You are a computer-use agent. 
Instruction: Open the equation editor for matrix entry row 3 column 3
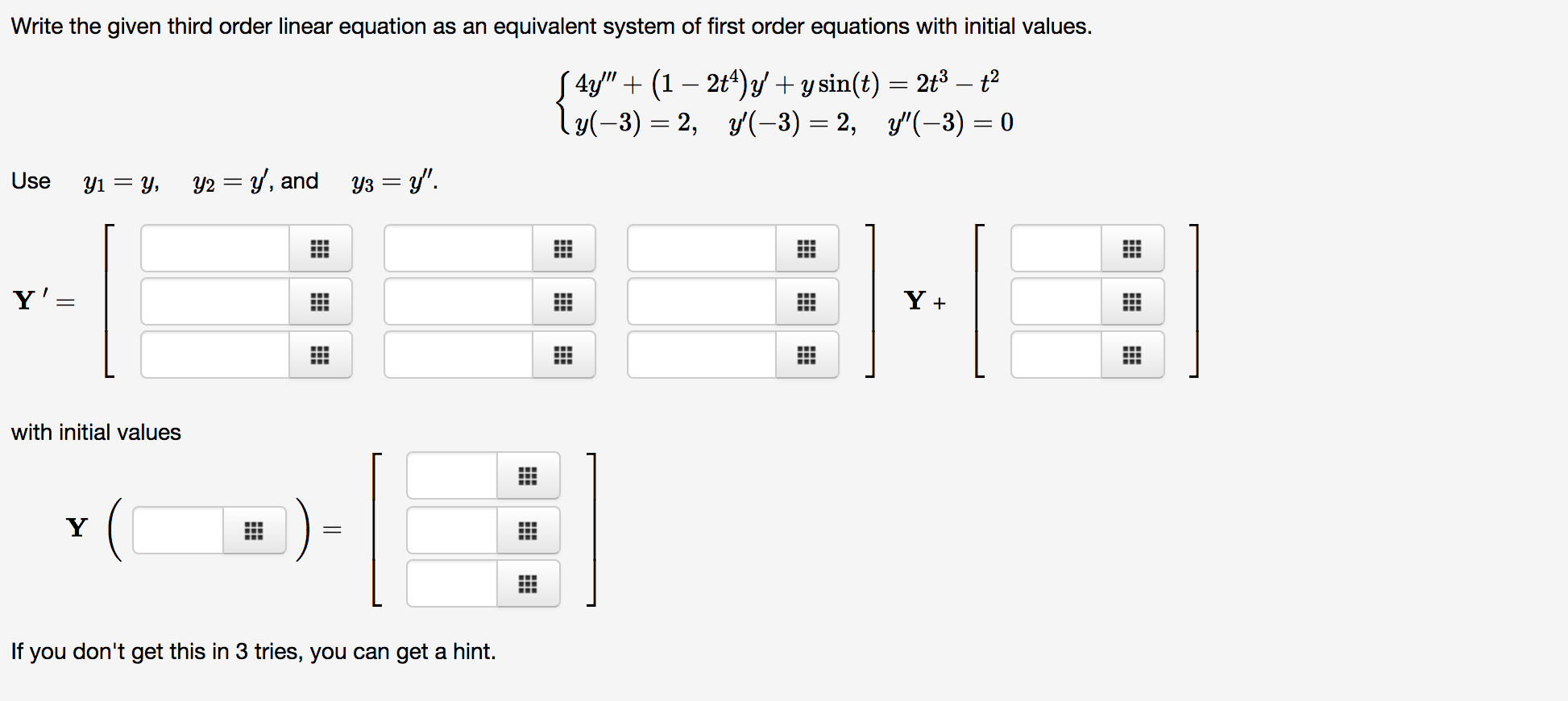(805, 355)
